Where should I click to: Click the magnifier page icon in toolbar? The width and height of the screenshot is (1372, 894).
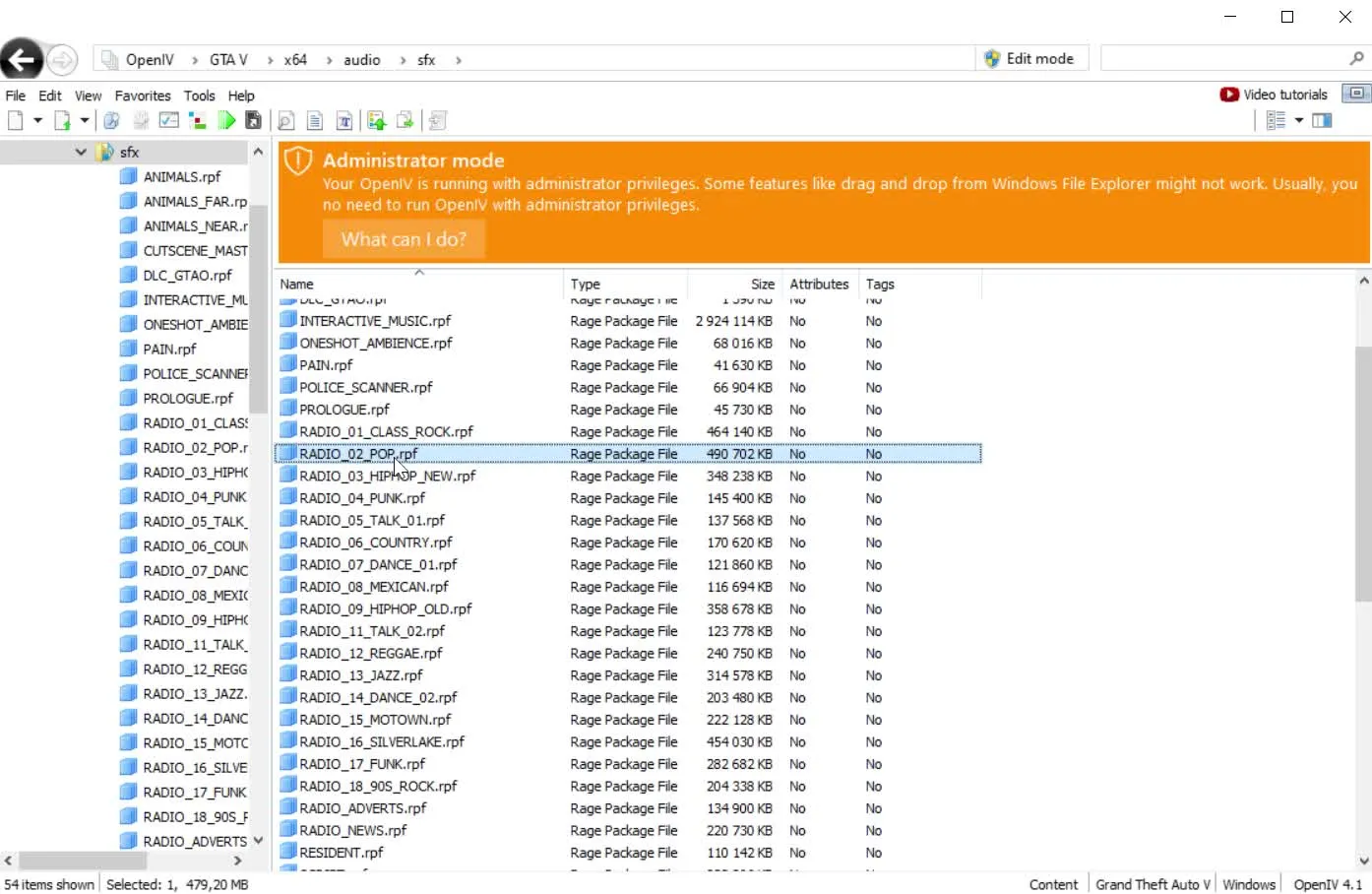click(x=285, y=120)
